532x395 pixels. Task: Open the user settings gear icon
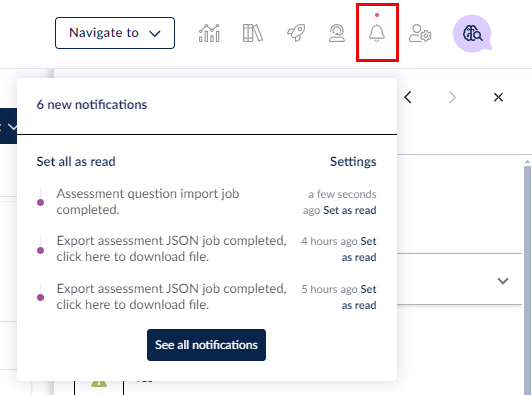(420, 33)
